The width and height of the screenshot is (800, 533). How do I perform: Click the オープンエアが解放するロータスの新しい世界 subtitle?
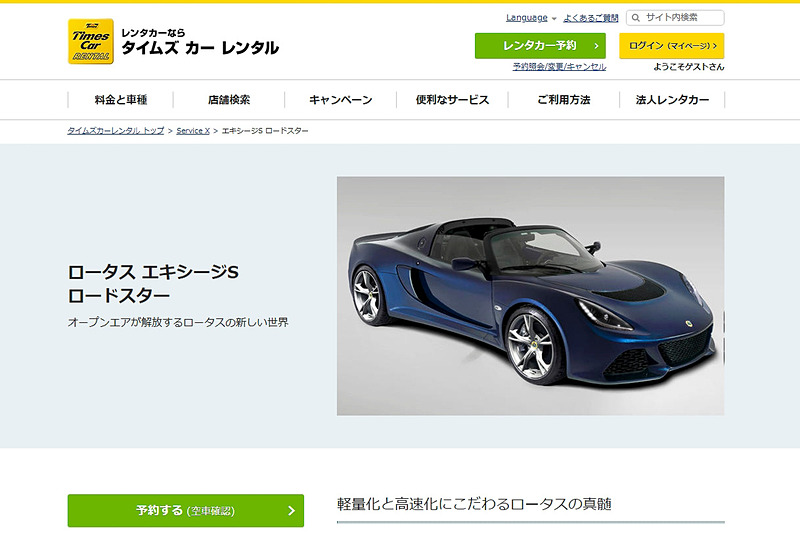tap(178, 322)
